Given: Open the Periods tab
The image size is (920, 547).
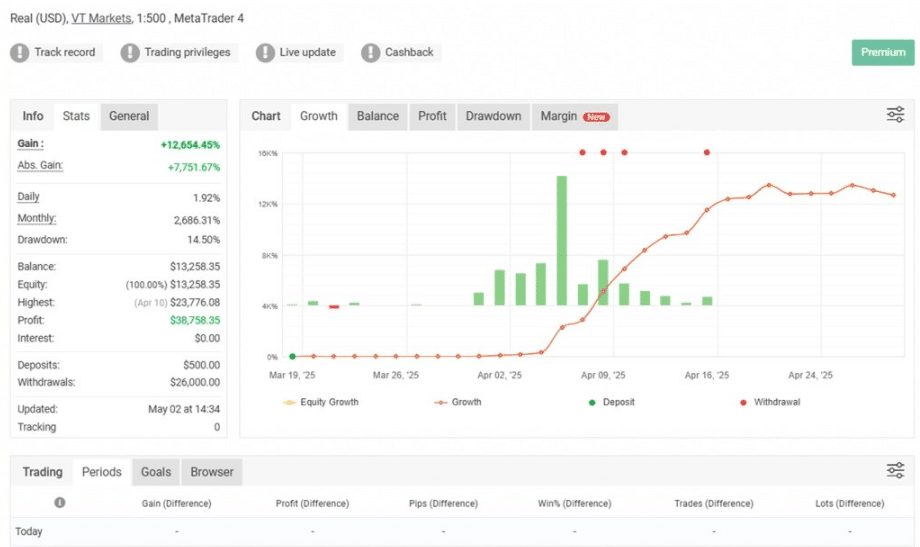Looking at the screenshot, I should coord(102,472).
